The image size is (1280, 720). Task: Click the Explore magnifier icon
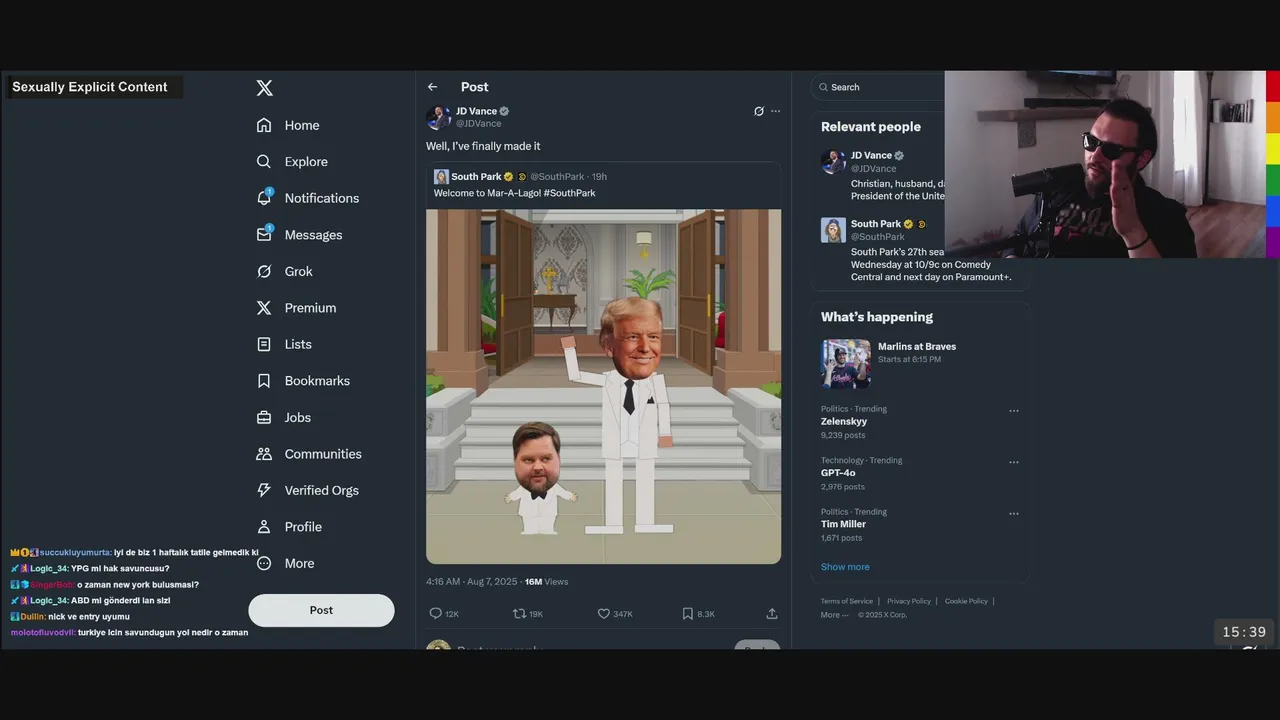[x=264, y=162]
